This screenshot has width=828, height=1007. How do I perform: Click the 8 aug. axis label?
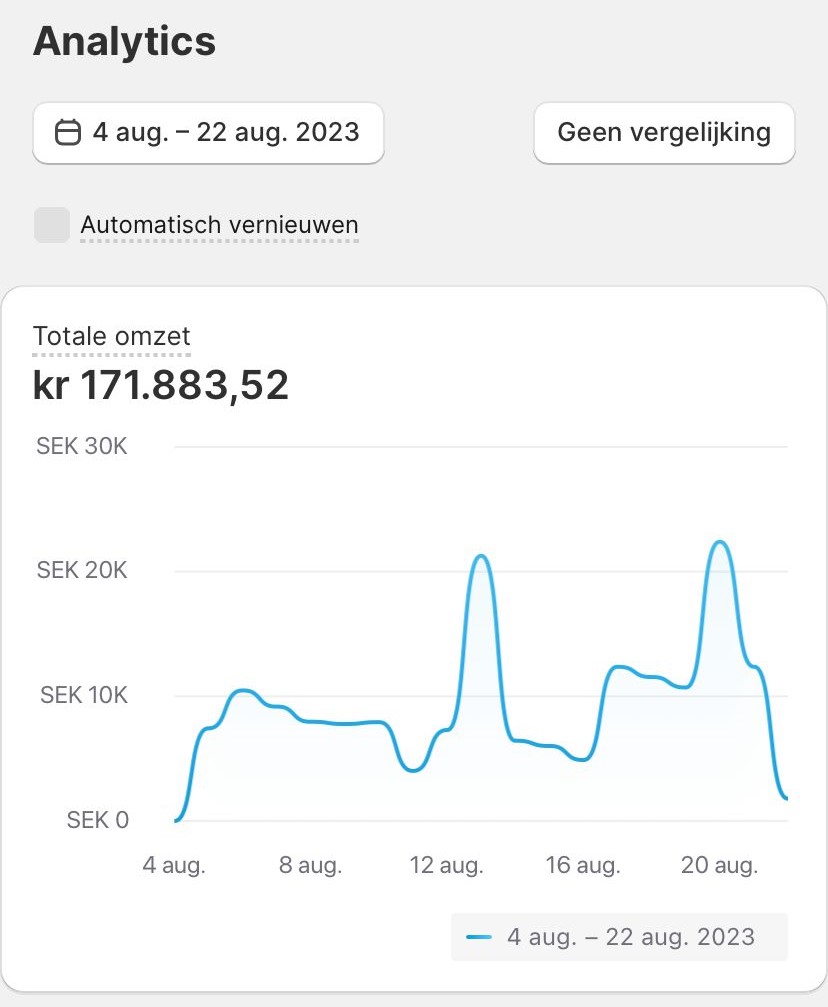click(x=310, y=865)
